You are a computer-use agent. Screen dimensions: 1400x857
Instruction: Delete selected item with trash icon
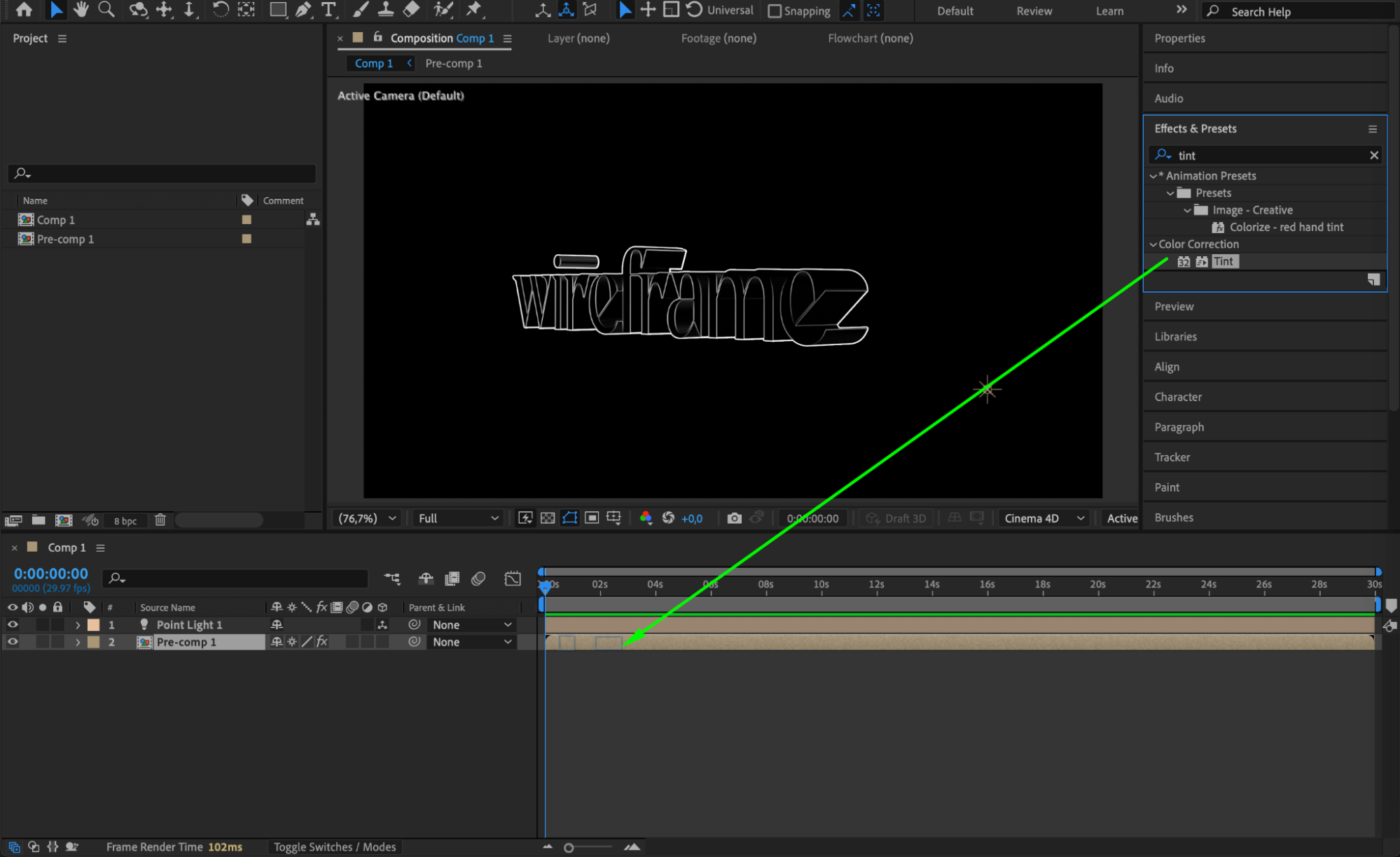tap(160, 520)
